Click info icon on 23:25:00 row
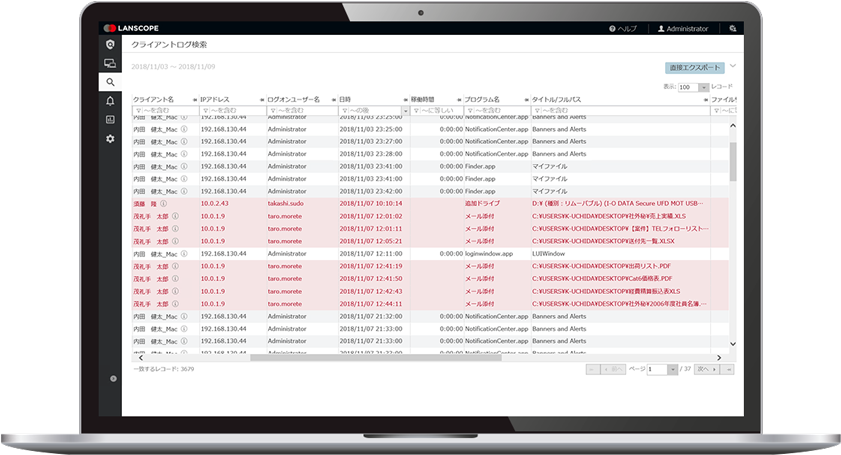 pyautogui.click(x=184, y=129)
